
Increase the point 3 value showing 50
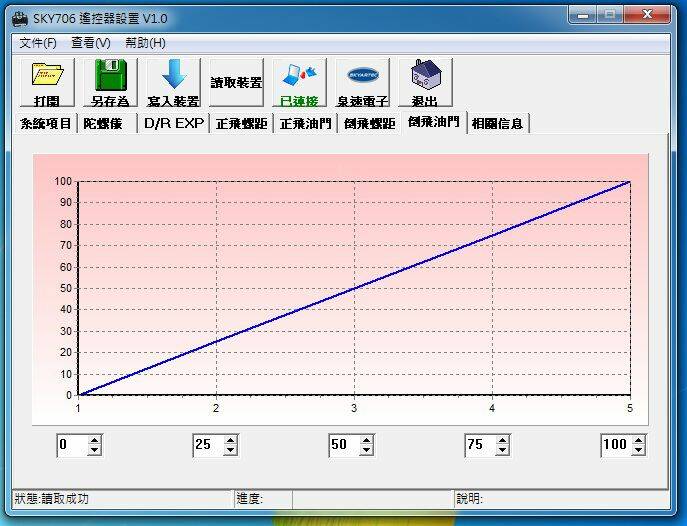[367, 440]
